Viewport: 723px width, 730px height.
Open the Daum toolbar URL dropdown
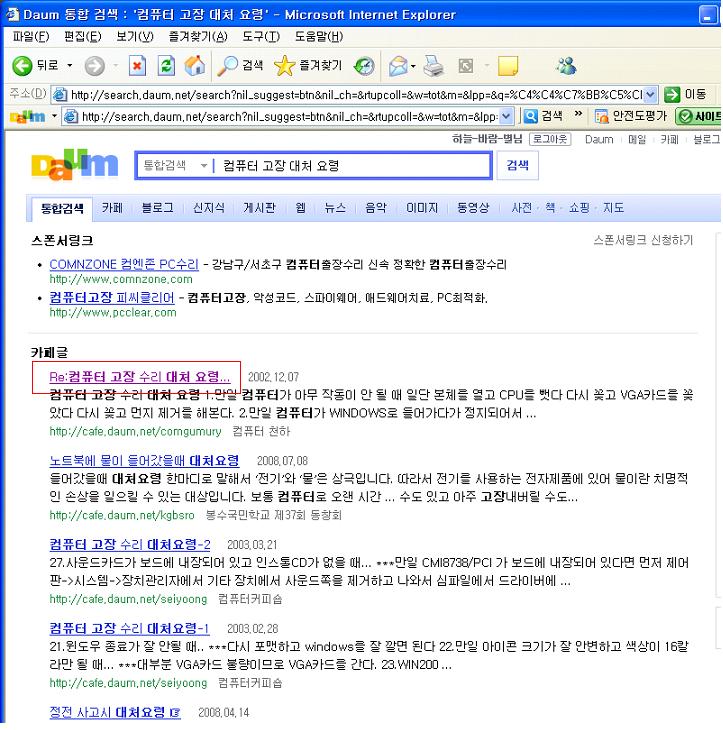pos(507,116)
